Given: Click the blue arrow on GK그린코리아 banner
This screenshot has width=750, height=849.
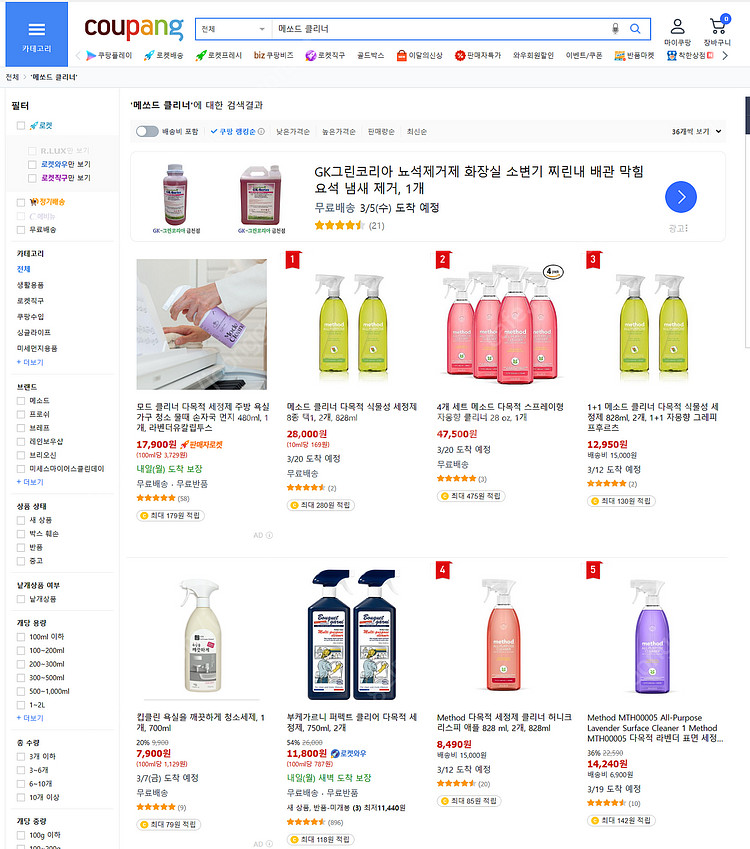Looking at the screenshot, I should point(680,197).
